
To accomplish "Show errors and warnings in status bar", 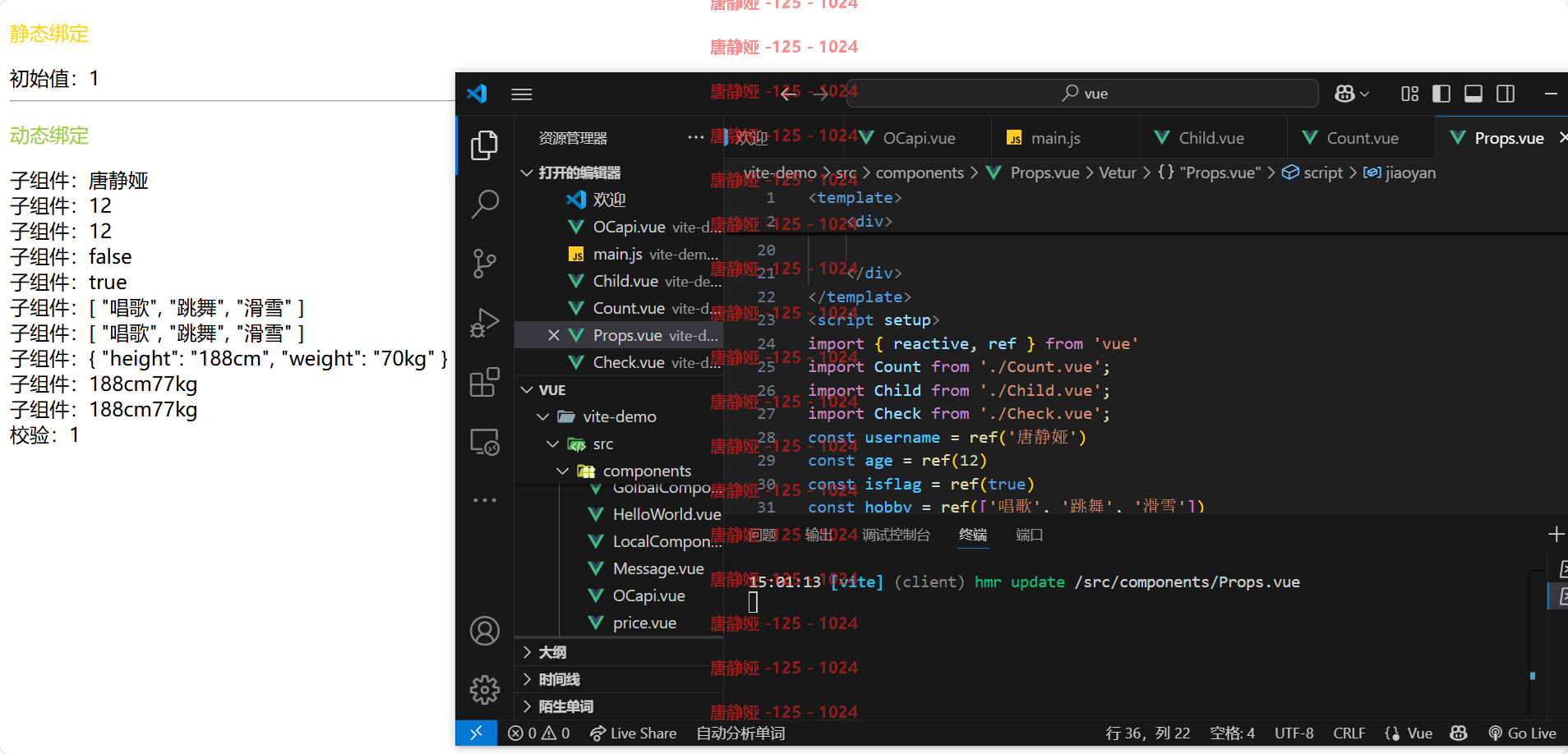I will pyautogui.click(x=539, y=733).
